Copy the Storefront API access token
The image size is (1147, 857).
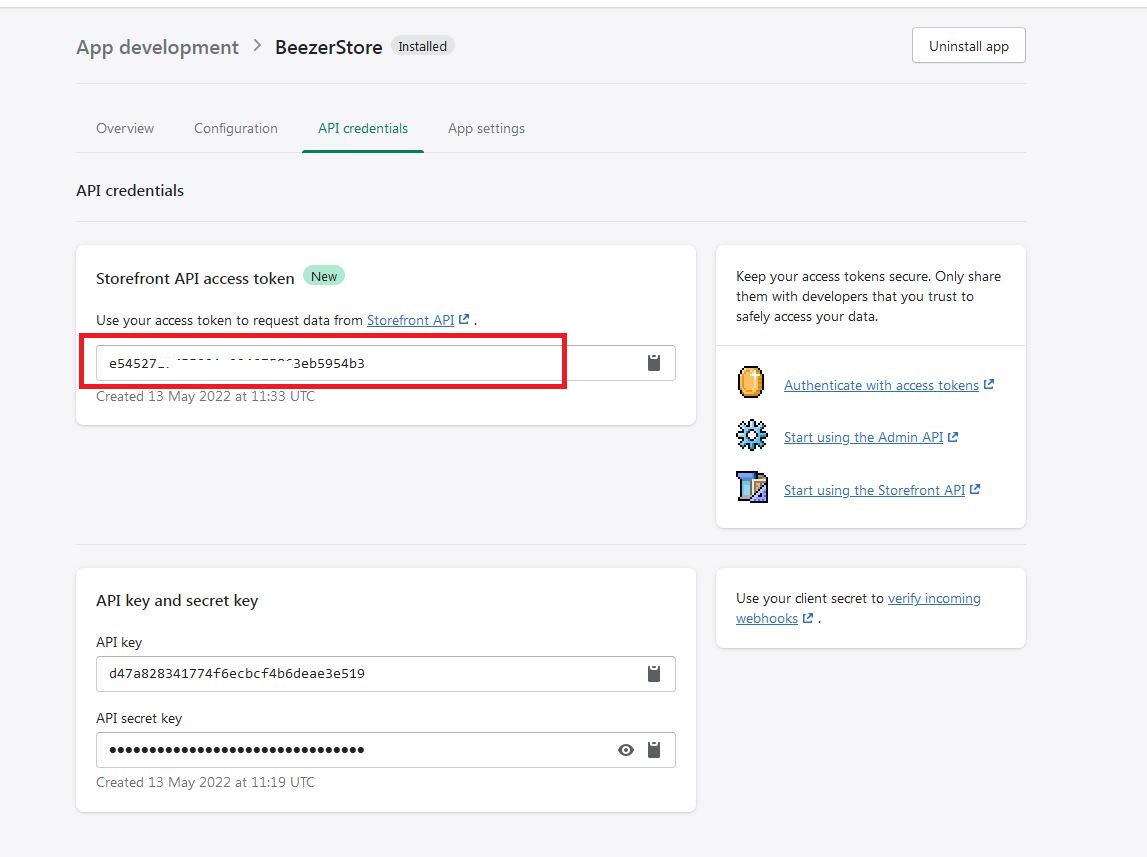pos(654,363)
